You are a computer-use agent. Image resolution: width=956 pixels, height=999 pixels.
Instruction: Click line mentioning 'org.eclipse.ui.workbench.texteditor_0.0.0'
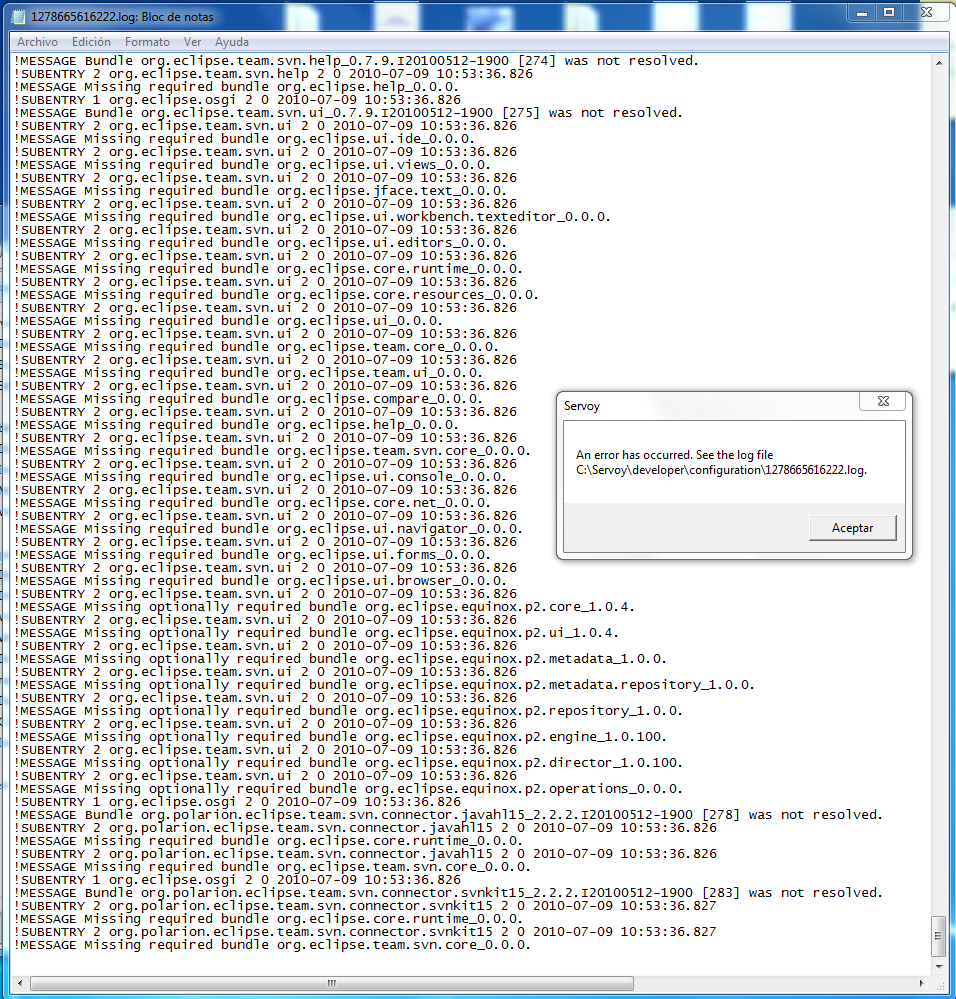point(312,217)
